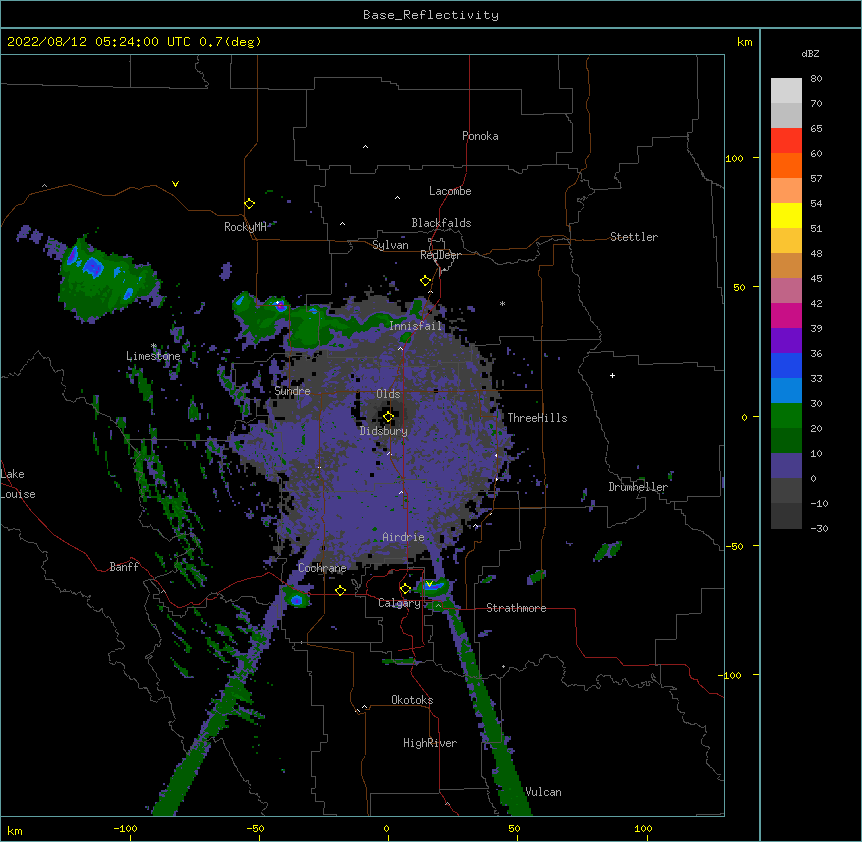Viewport: 862px width, 842px height.
Task: Click the -100 tick on the bottom axis
Action: pos(125,829)
